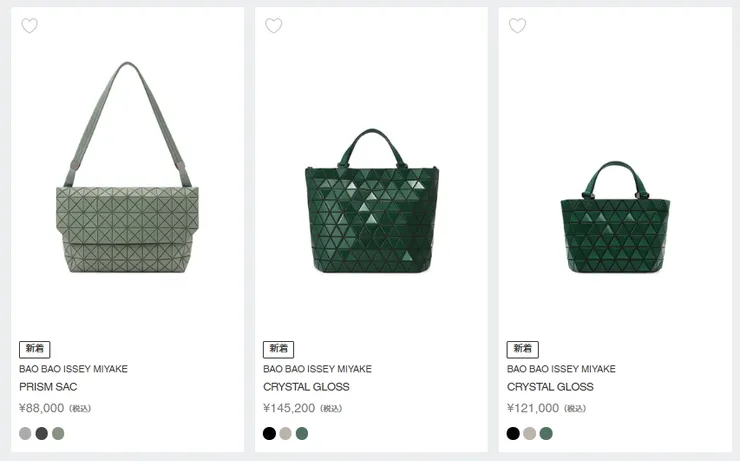Choose beige swatch for ¥121,000 Crystal Gloss
Image resolution: width=740 pixels, height=461 pixels.
529,434
